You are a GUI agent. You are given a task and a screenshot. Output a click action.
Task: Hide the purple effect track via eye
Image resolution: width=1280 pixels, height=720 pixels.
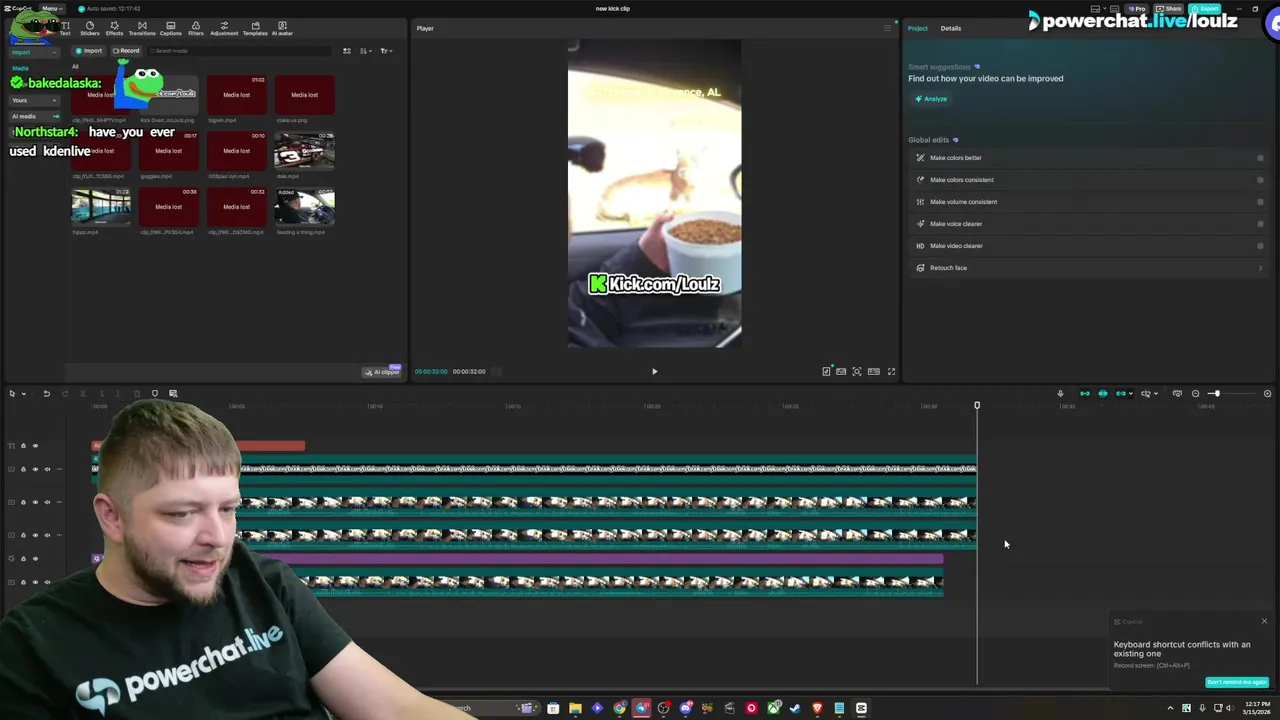tap(35, 559)
